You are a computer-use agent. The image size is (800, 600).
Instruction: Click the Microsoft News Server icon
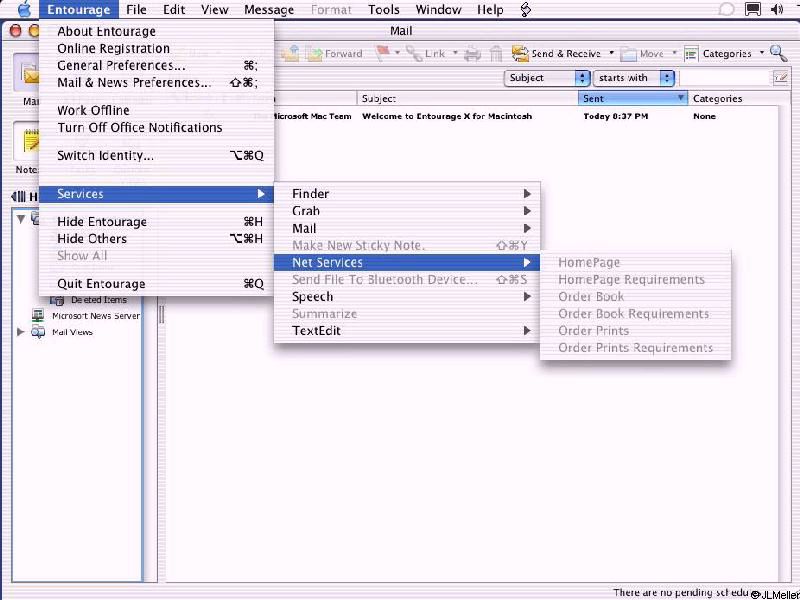tap(38, 316)
